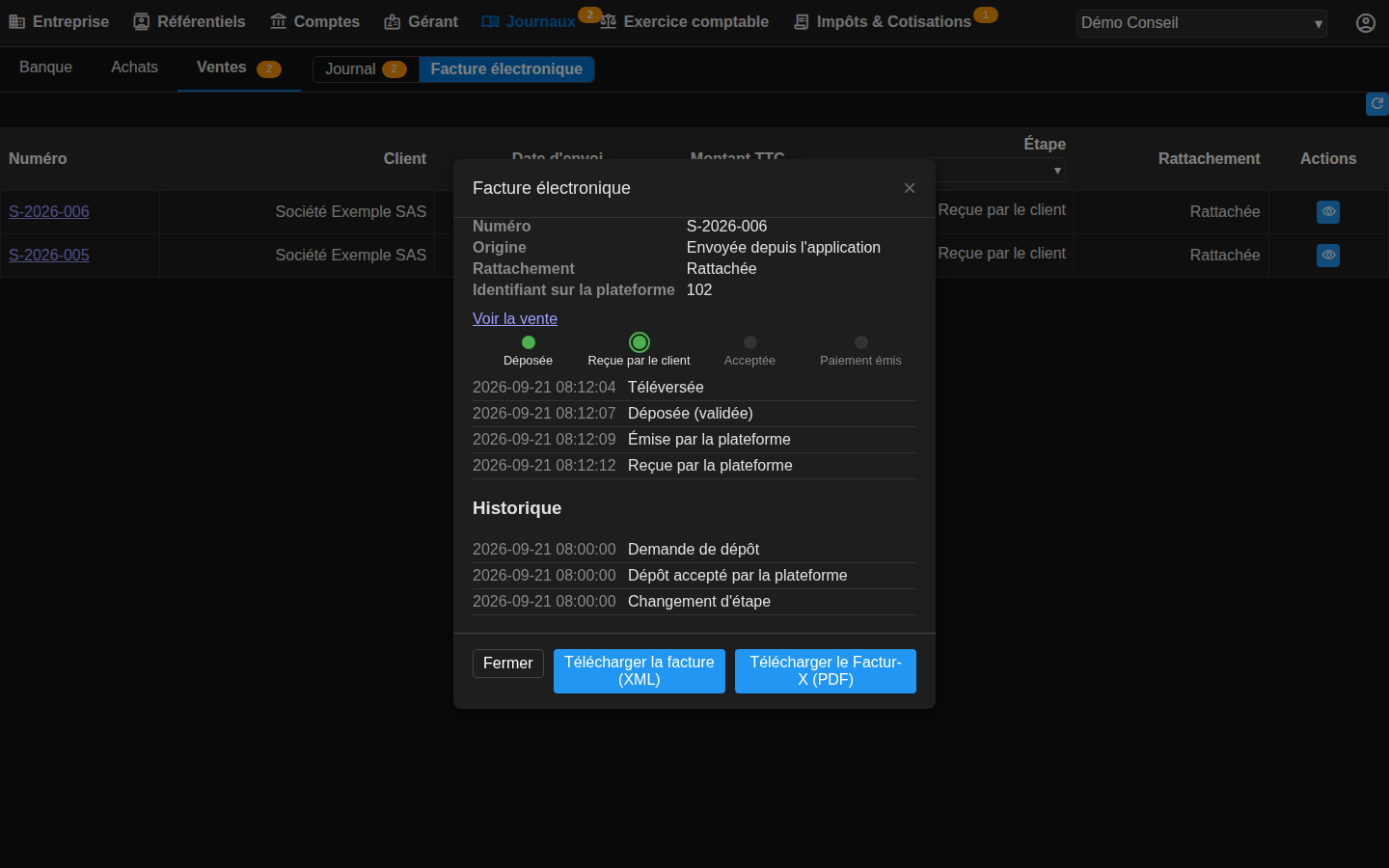Viewport: 1389px width, 868px height.
Task: Click the Comptes bank icon
Action: 279,22
